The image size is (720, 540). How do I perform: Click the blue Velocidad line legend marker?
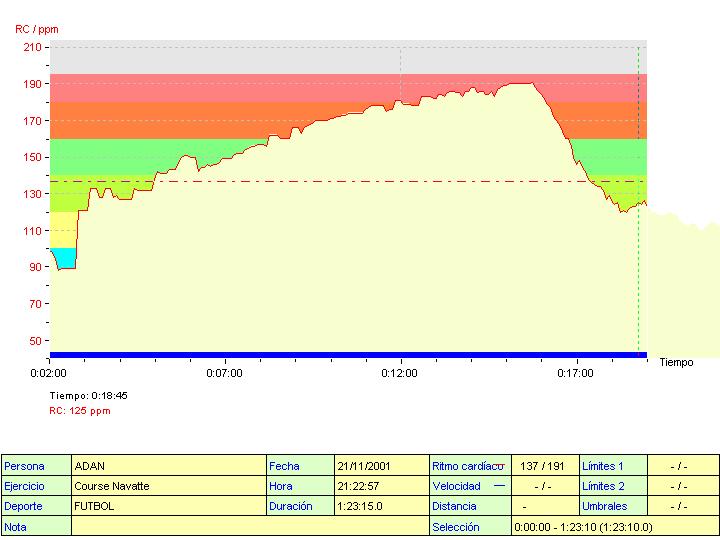[x=500, y=485]
